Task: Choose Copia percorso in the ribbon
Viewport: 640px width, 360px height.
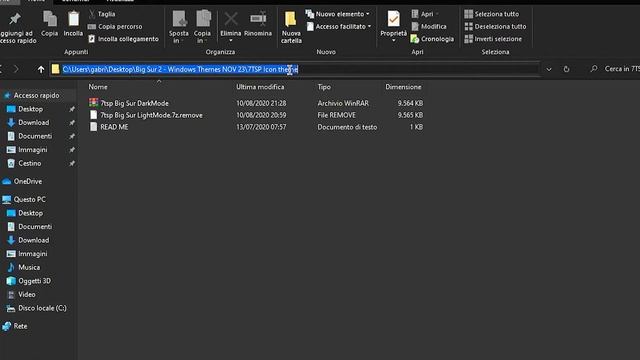Action: 115,27
